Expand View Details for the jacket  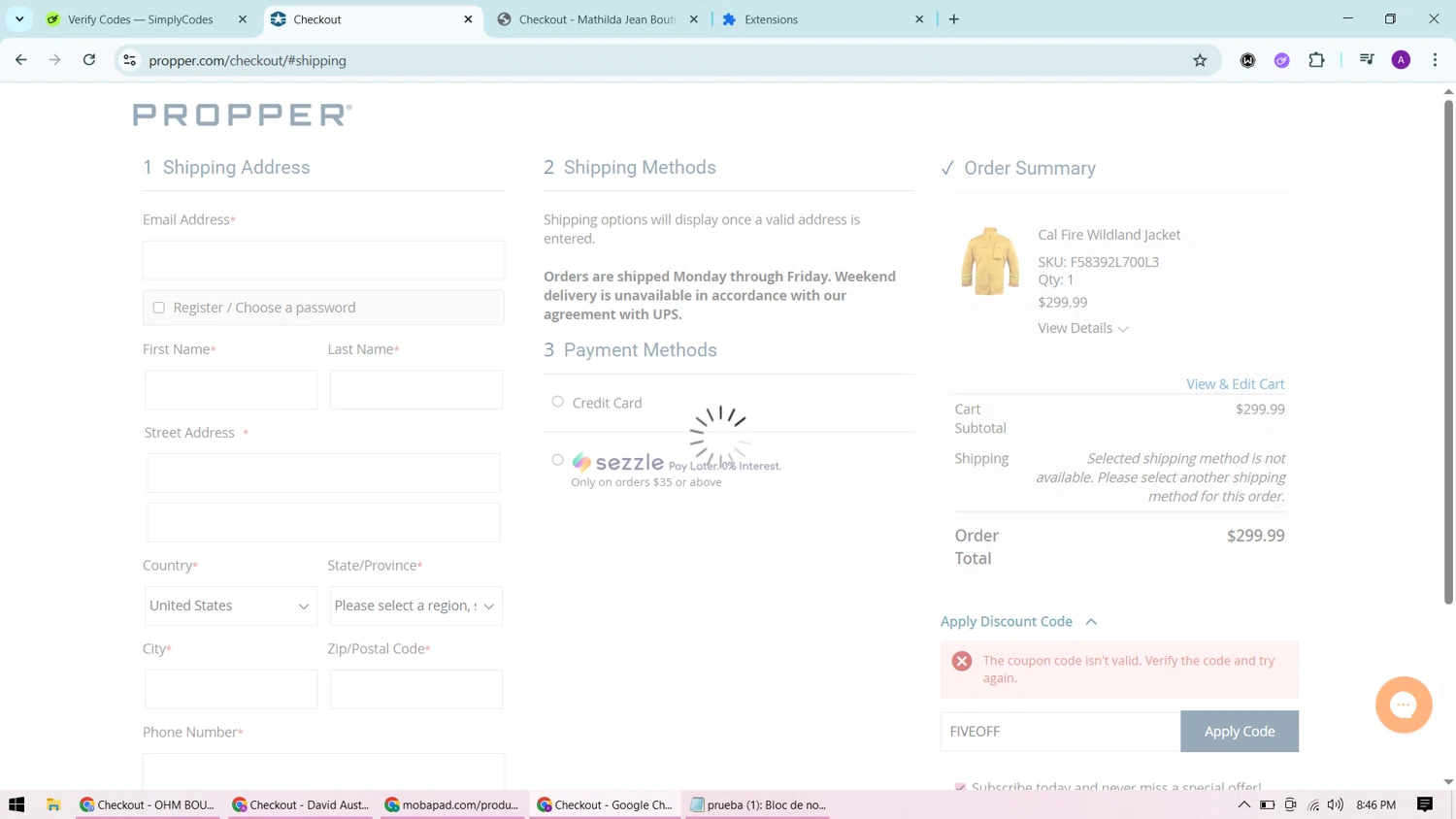tap(1083, 328)
